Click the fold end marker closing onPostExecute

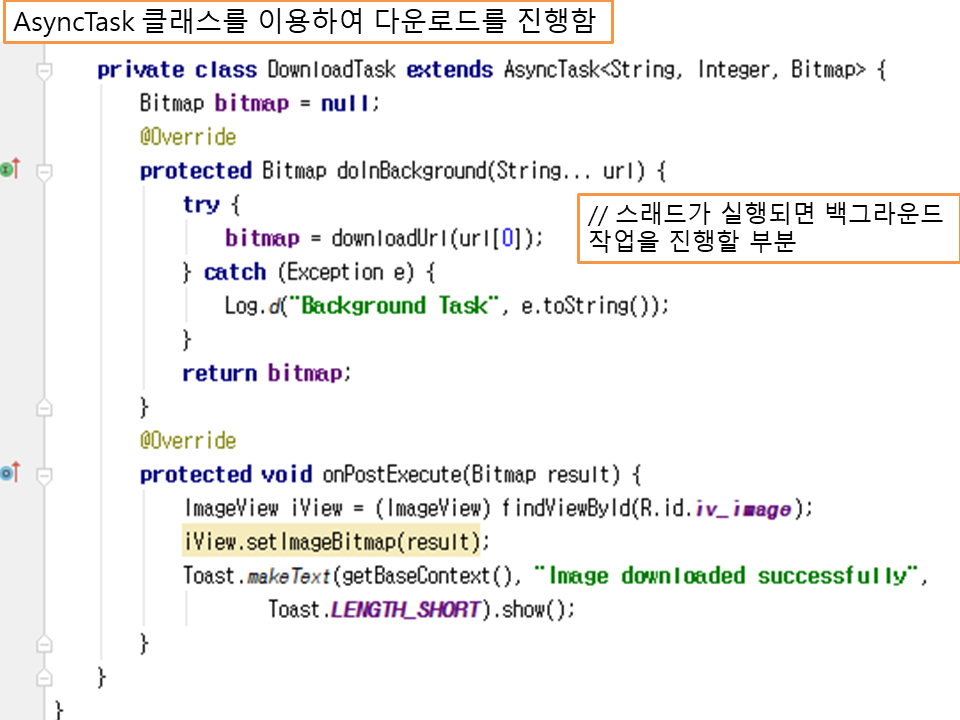[x=43, y=641]
